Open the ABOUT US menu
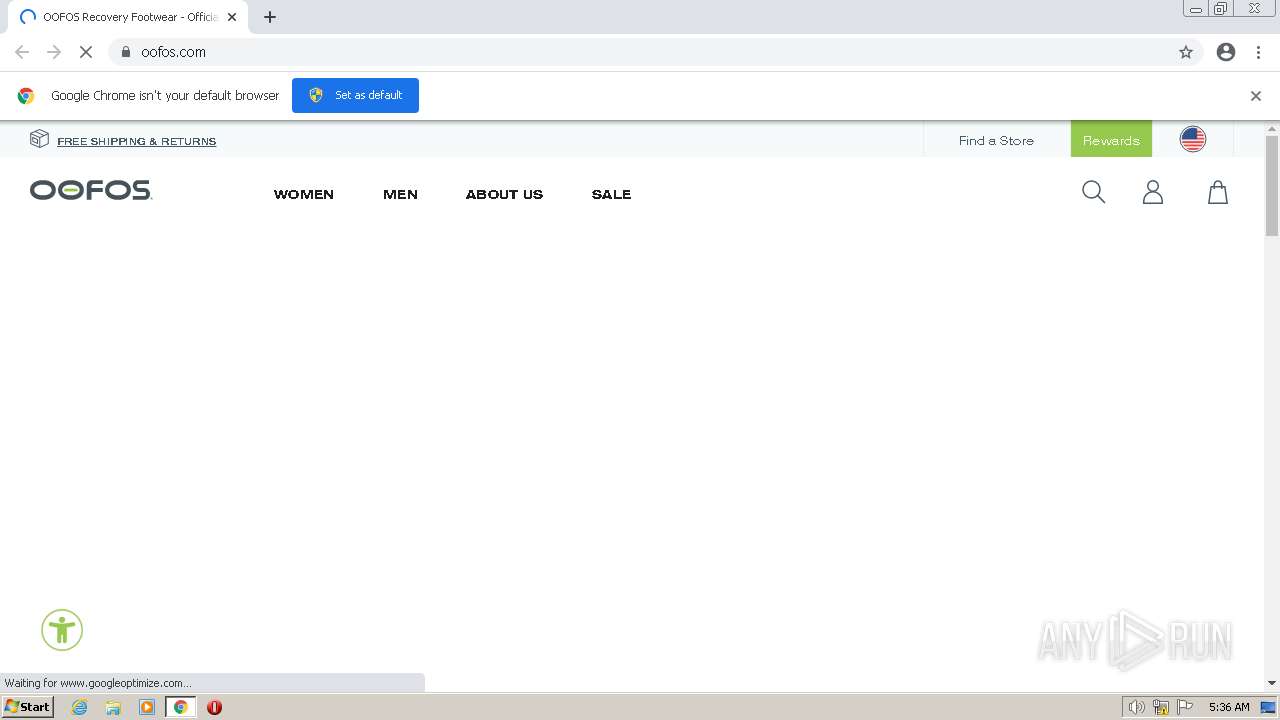 [504, 194]
